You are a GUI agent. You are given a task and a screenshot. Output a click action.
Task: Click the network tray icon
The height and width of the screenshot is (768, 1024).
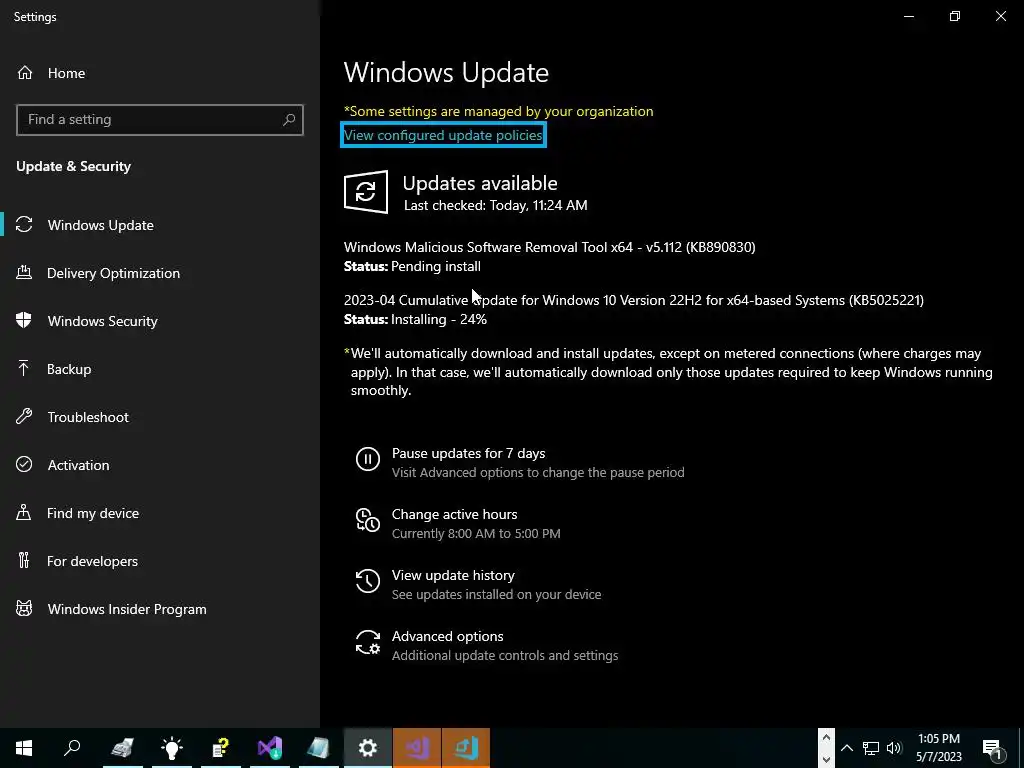tap(871, 748)
